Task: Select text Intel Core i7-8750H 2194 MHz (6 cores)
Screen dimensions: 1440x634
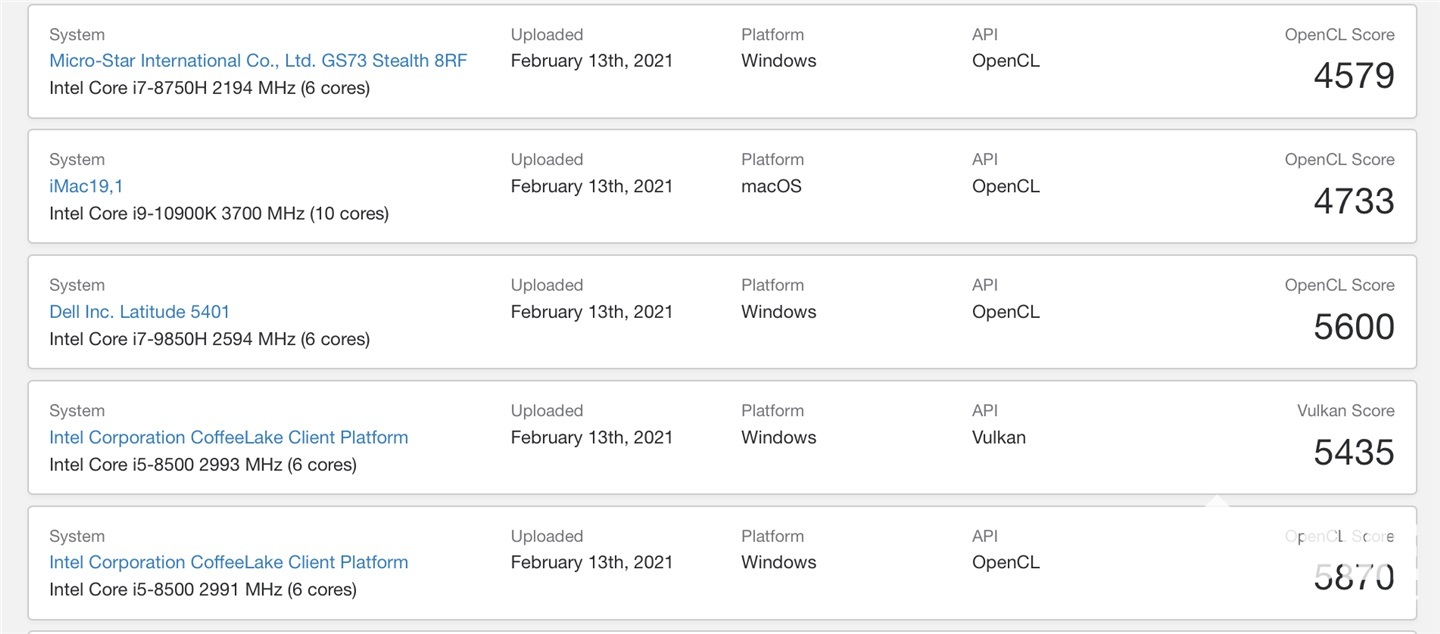Action: point(209,88)
